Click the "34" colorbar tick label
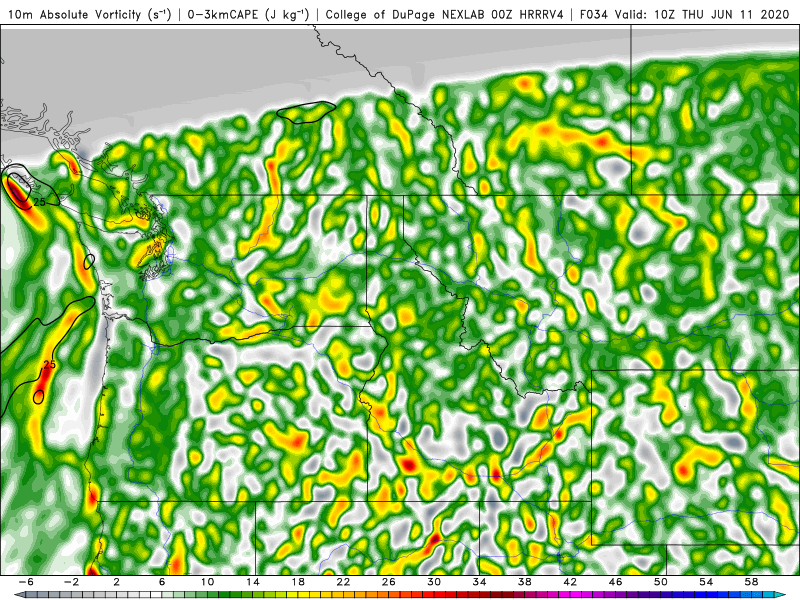Image resolution: width=800 pixels, height=600 pixels. (x=479, y=582)
